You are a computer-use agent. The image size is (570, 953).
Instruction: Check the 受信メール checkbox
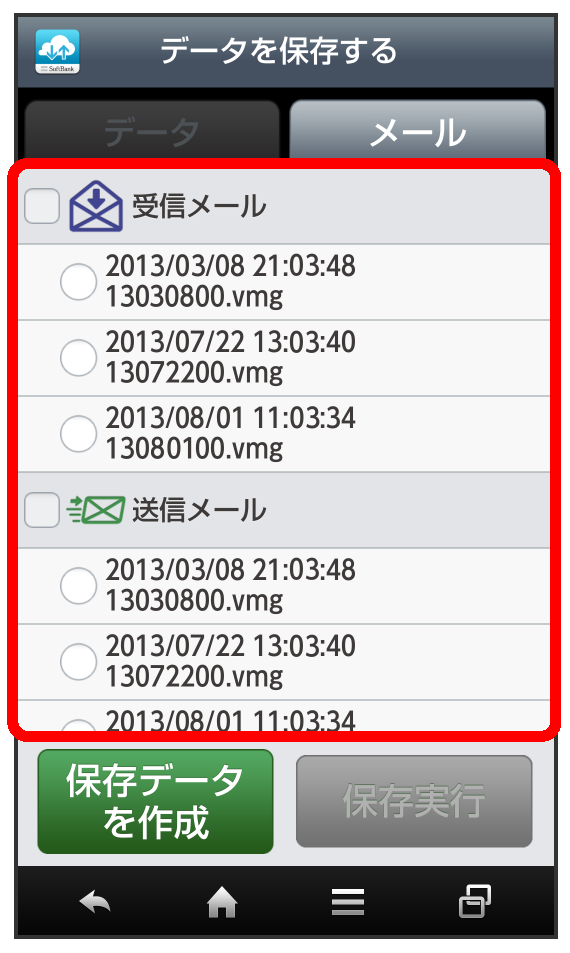tap(42, 206)
